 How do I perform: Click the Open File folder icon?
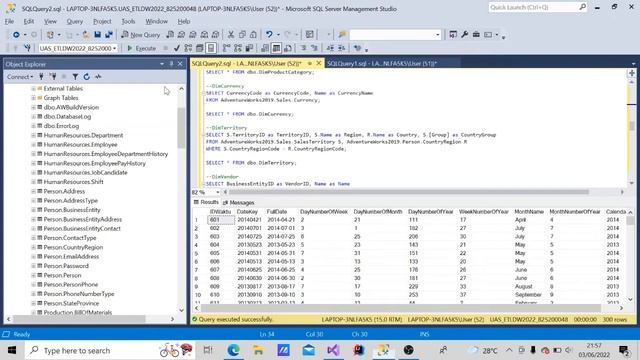86,35
